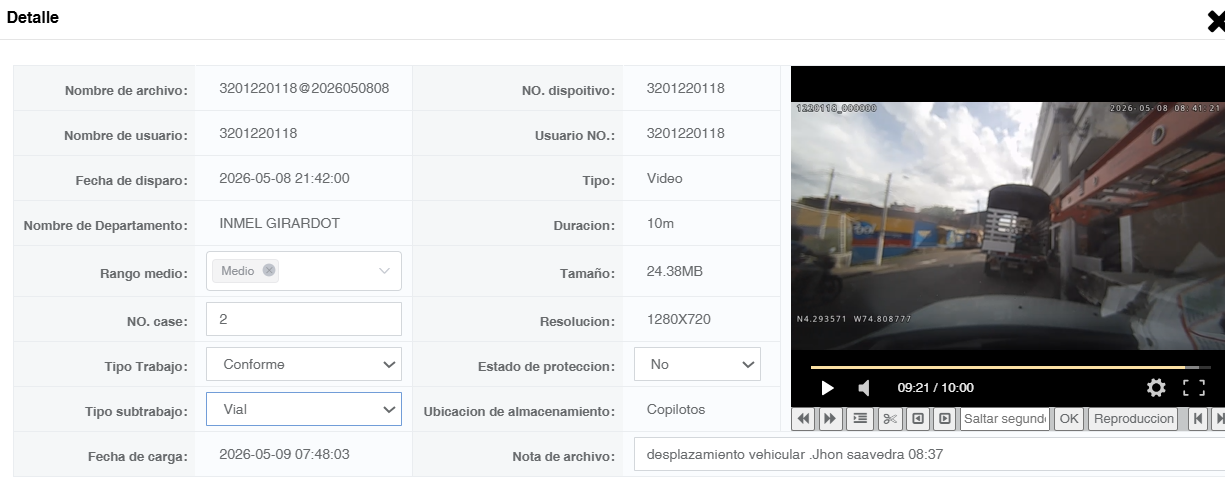
Task: Select the size value 24.38MB
Action: pos(675,271)
